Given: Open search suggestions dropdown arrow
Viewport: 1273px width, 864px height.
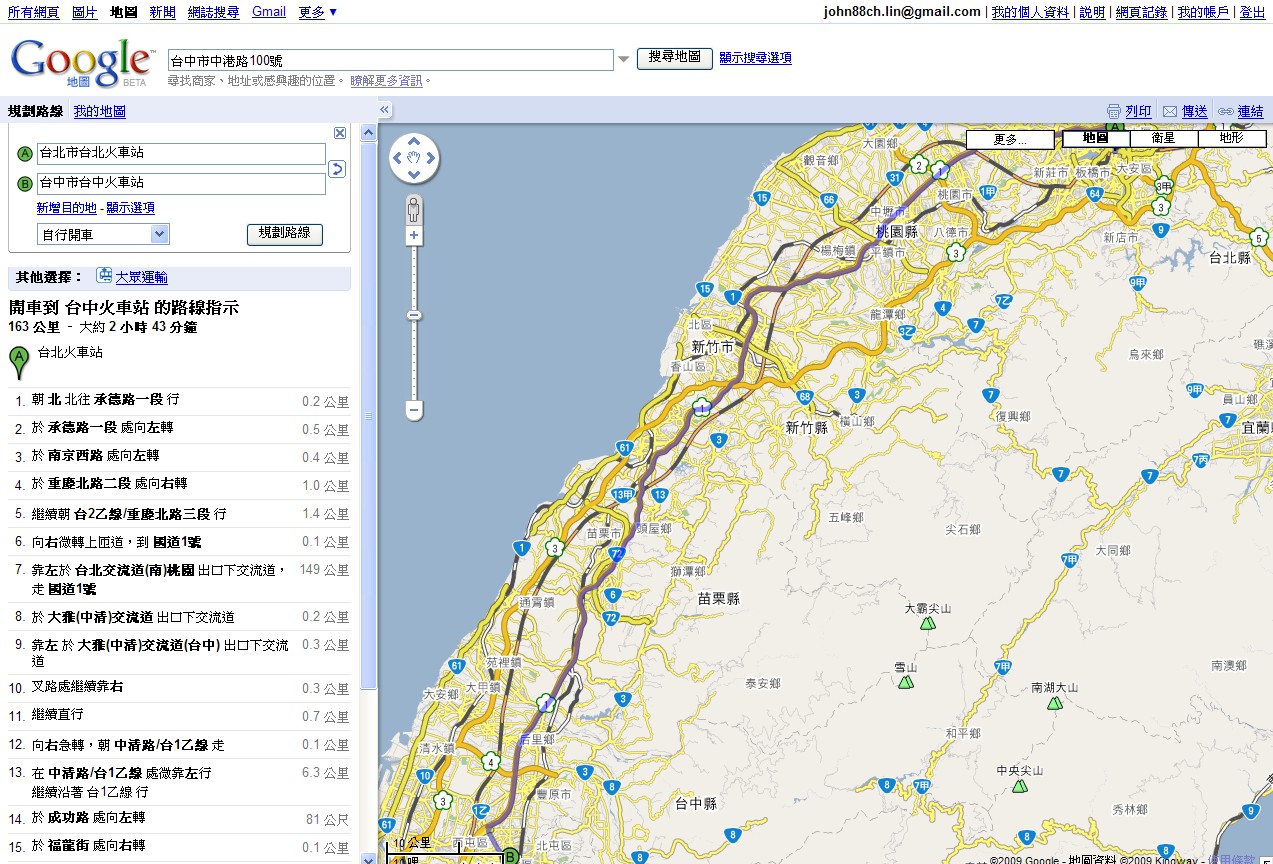Looking at the screenshot, I should (624, 60).
